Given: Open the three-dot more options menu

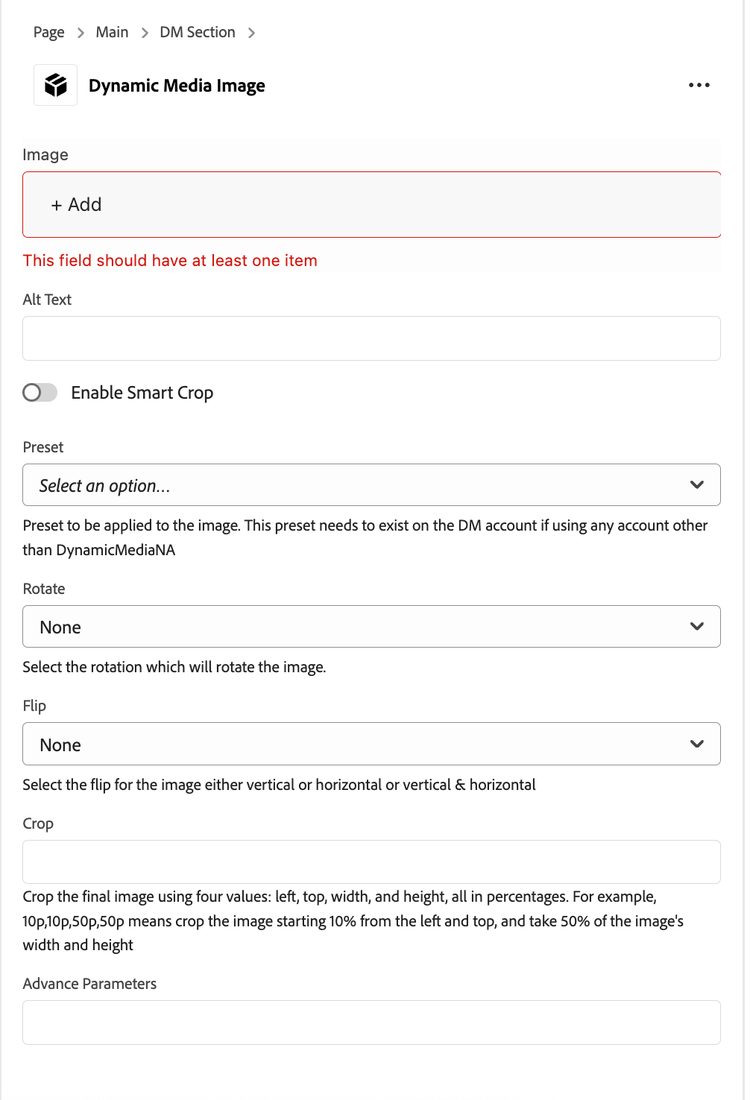Looking at the screenshot, I should 699,85.
